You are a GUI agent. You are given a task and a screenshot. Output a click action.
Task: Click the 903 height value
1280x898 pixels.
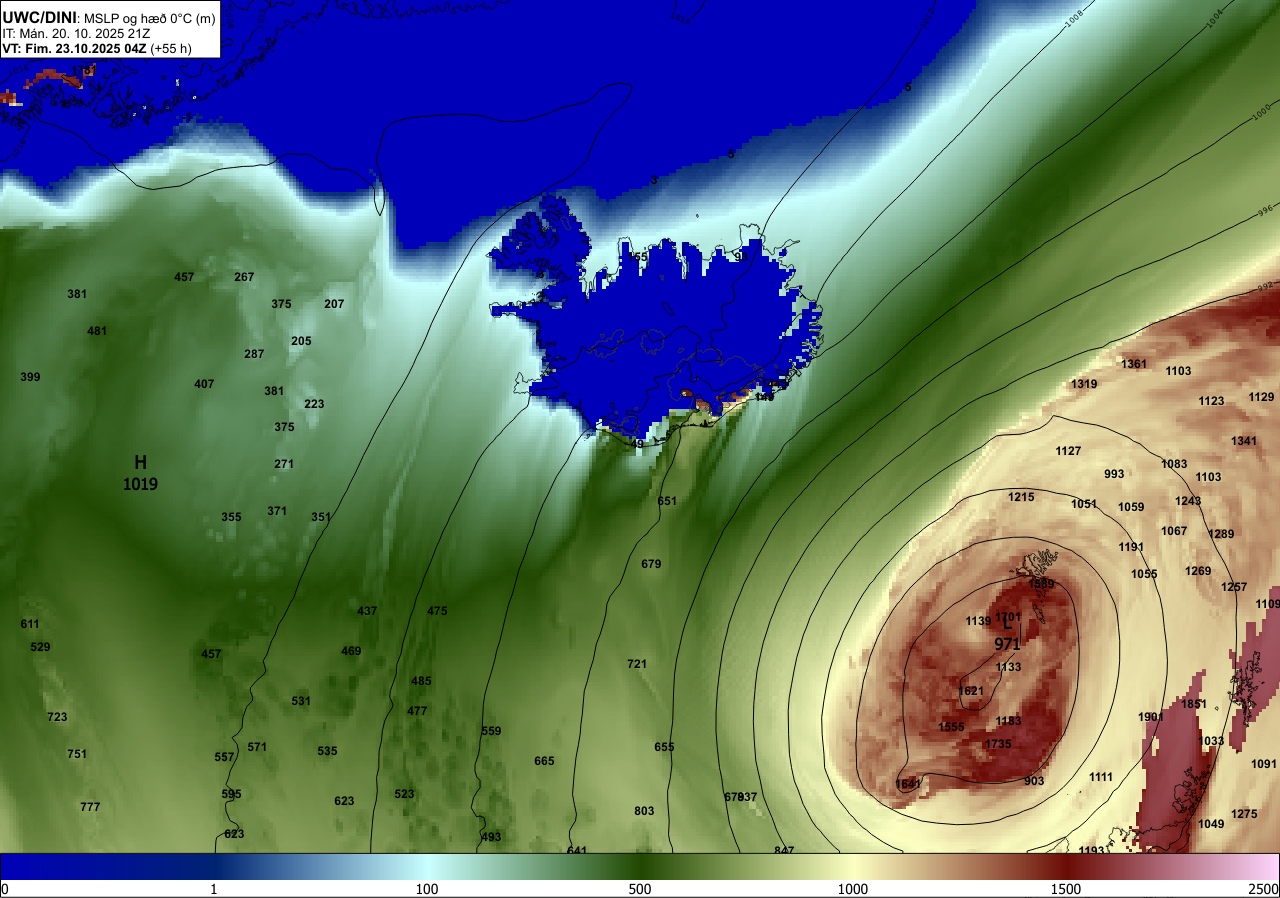click(x=1034, y=781)
